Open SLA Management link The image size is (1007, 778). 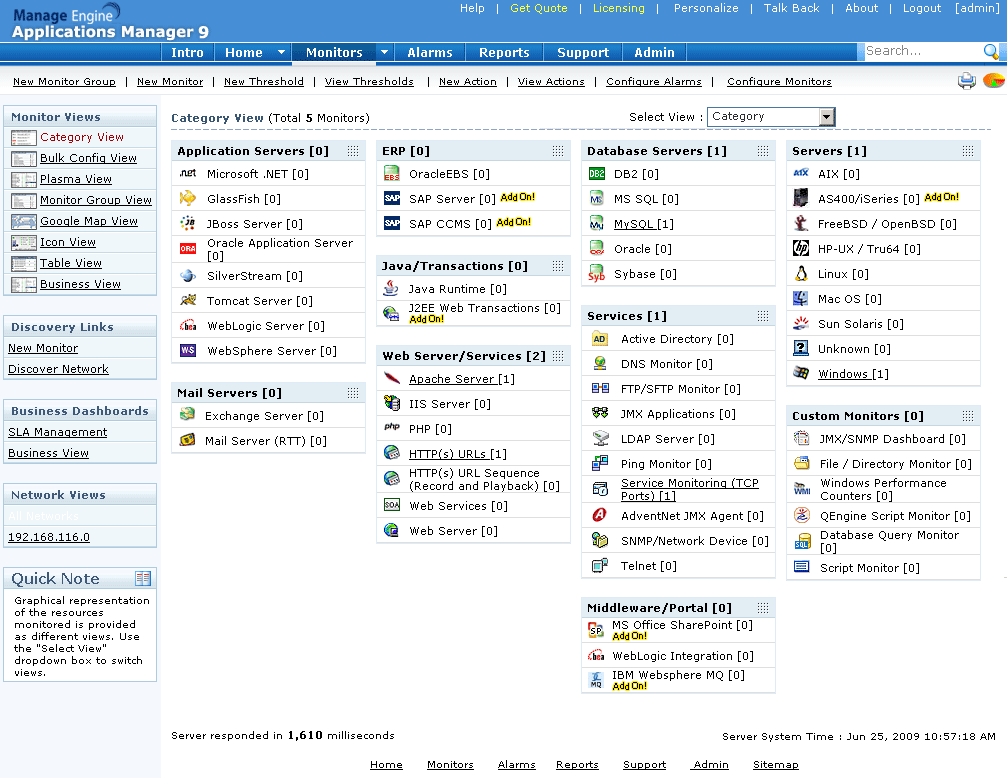[x=57, y=432]
